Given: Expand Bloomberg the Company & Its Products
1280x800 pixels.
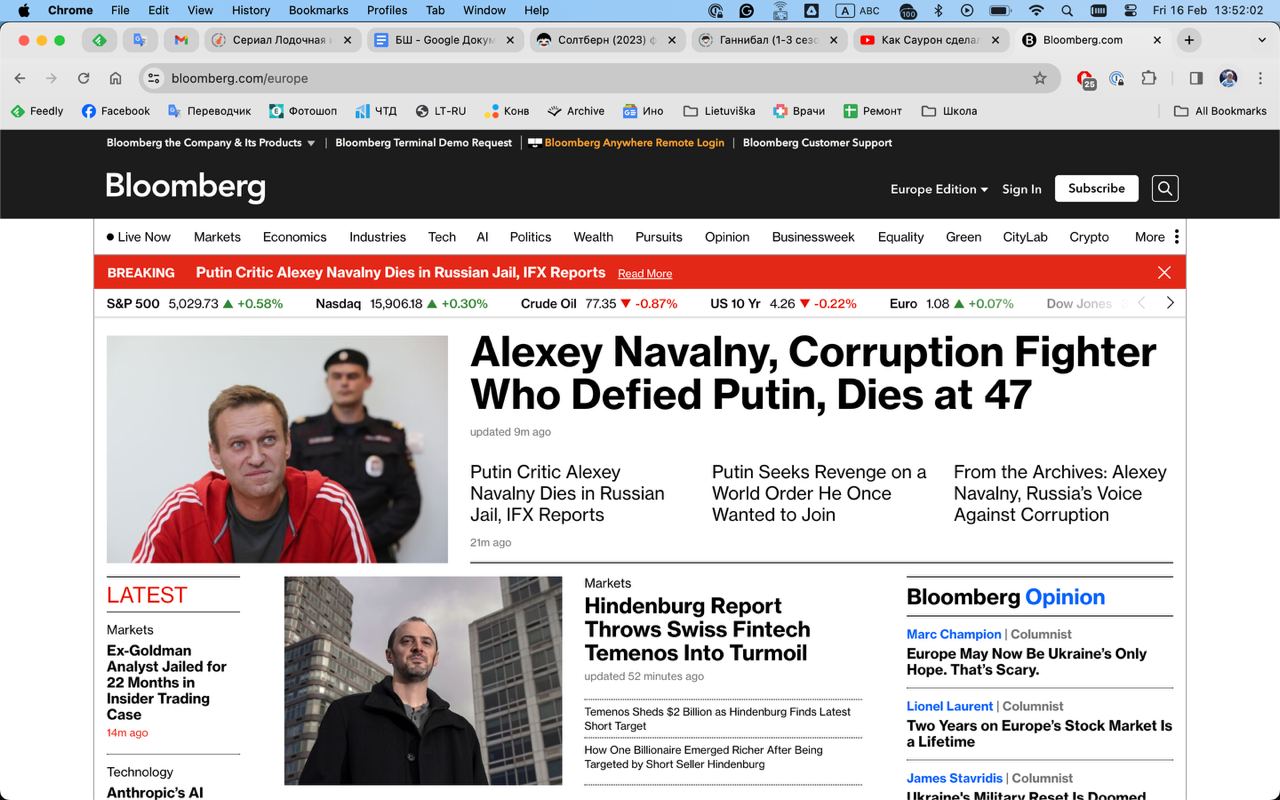Looking at the screenshot, I should click(211, 143).
